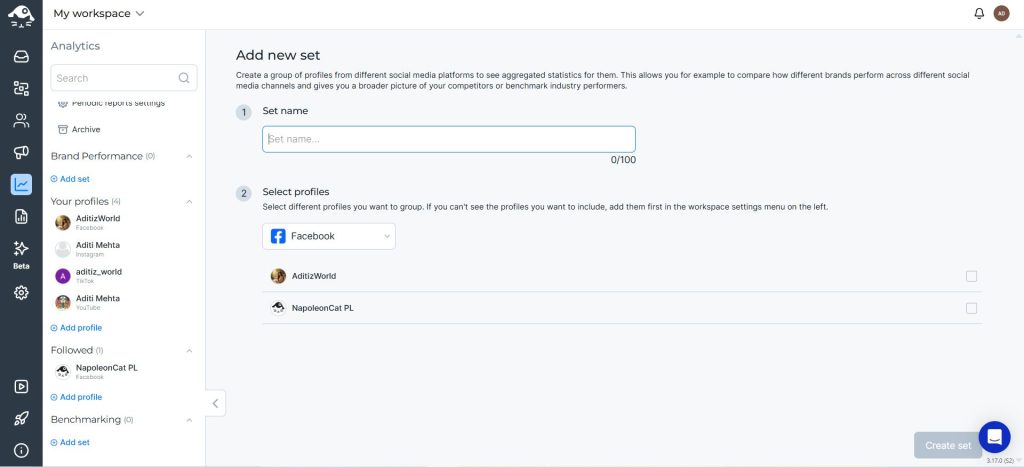This screenshot has height=467, width=1024.
Task: Click the Brand Performance heading
Action: pos(97,156)
